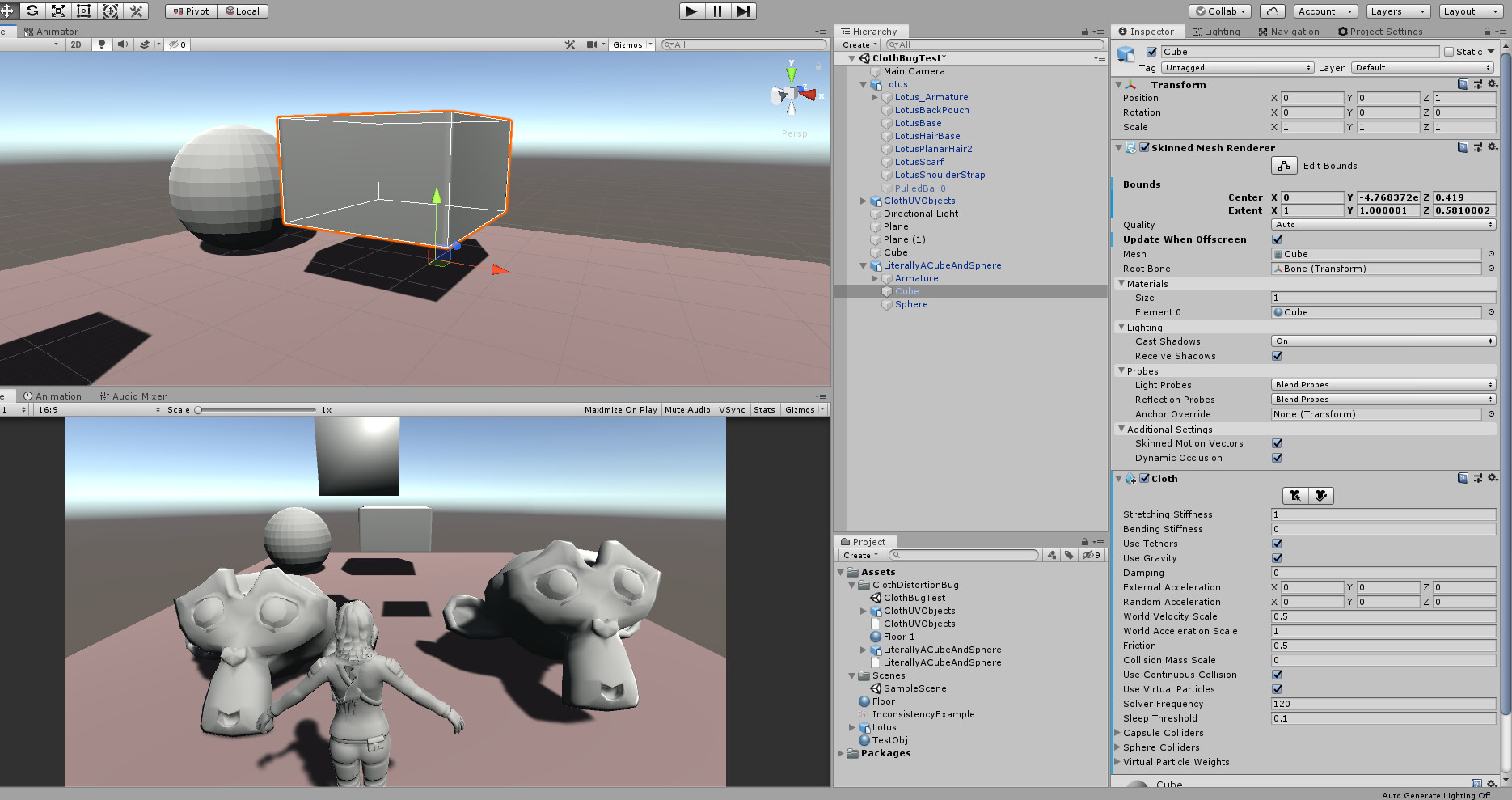Switch to the Lighting tab
Image resolution: width=1512 pixels, height=800 pixels.
[x=1216, y=32]
